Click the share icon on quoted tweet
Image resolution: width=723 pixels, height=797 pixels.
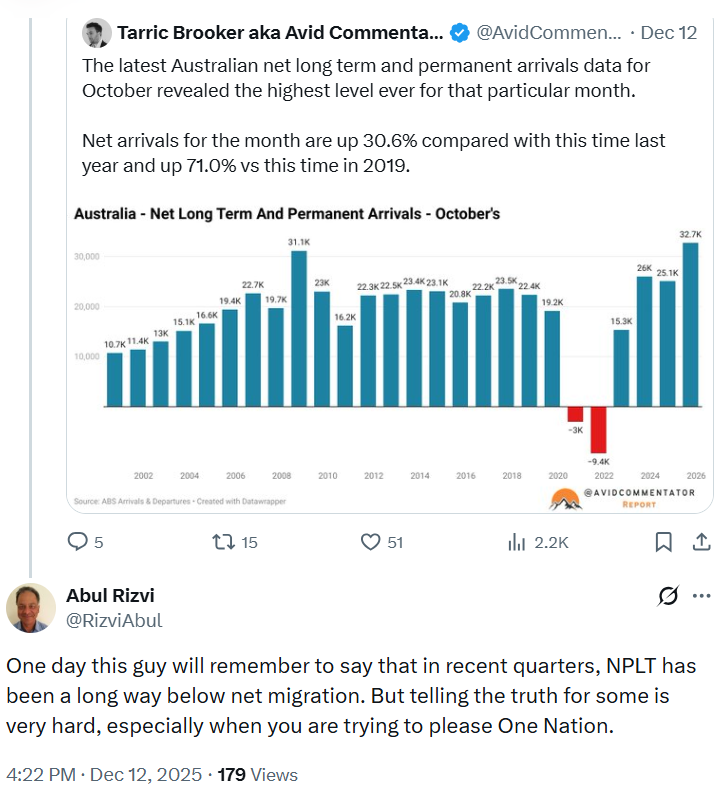pyautogui.click(x=701, y=541)
